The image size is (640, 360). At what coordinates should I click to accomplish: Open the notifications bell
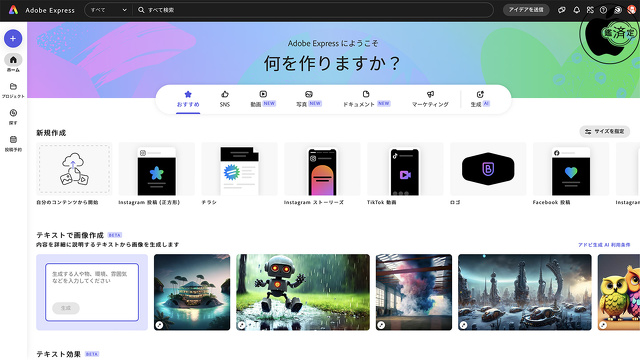576,10
